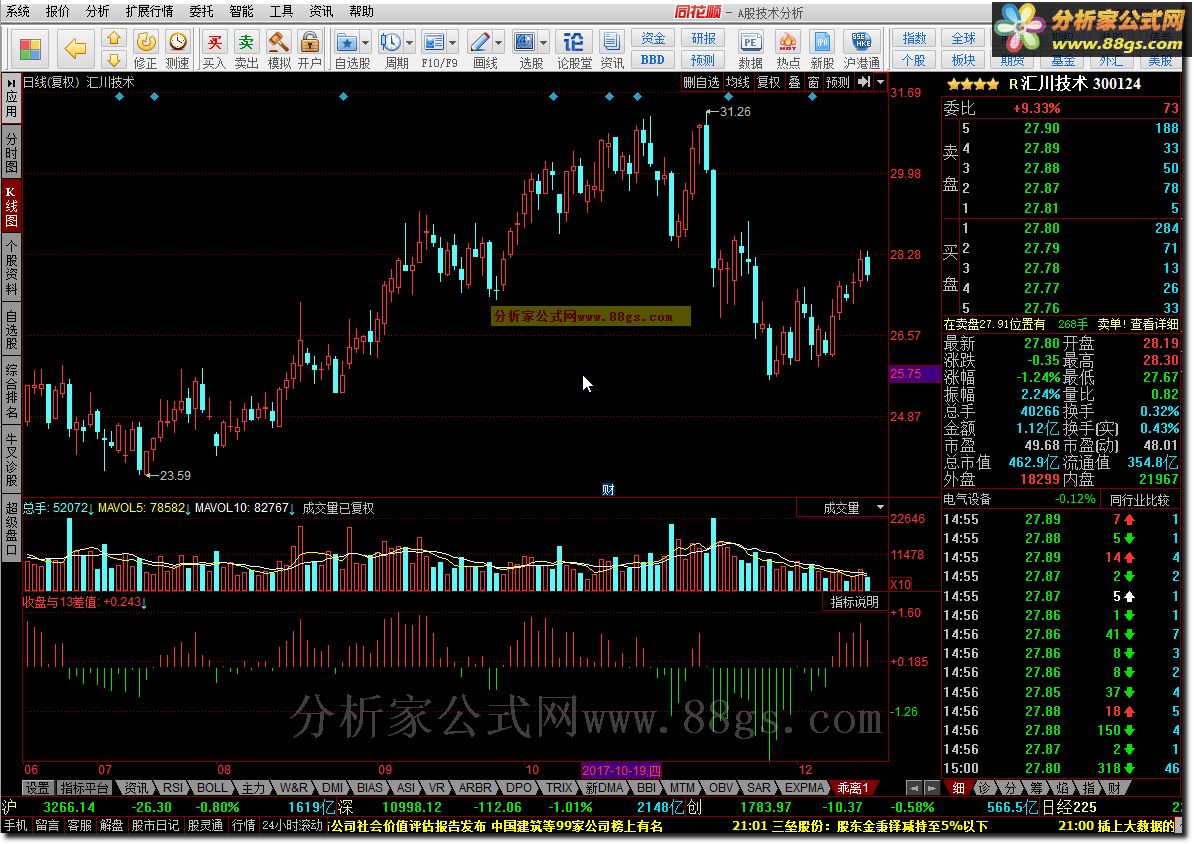
Task: Click the 周期 clock icon
Action: pyautogui.click(x=391, y=41)
